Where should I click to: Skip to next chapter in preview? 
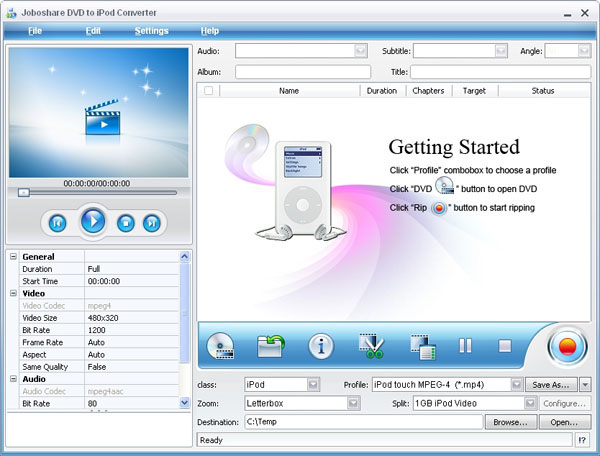152,223
